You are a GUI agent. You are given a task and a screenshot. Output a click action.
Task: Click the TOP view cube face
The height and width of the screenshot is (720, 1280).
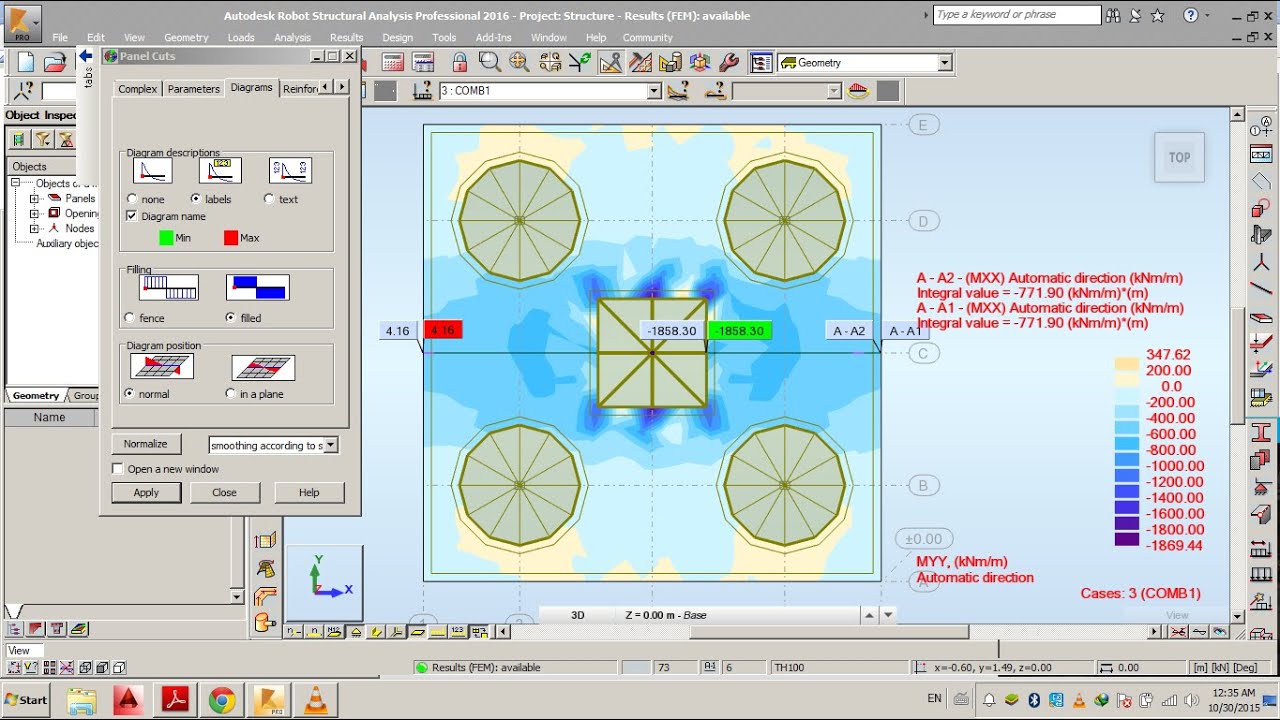(x=1179, y=157)
